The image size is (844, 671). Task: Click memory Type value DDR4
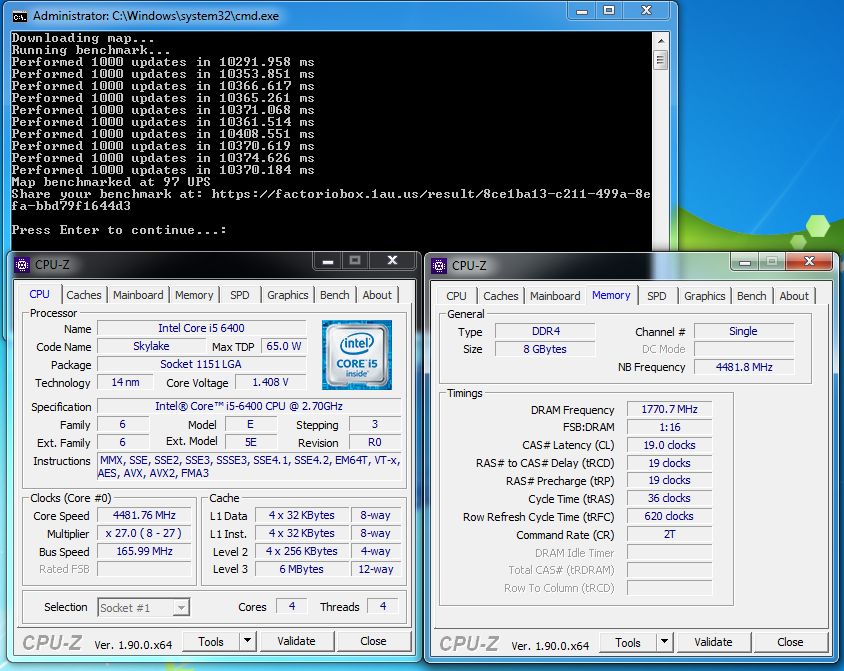point(545,331)
